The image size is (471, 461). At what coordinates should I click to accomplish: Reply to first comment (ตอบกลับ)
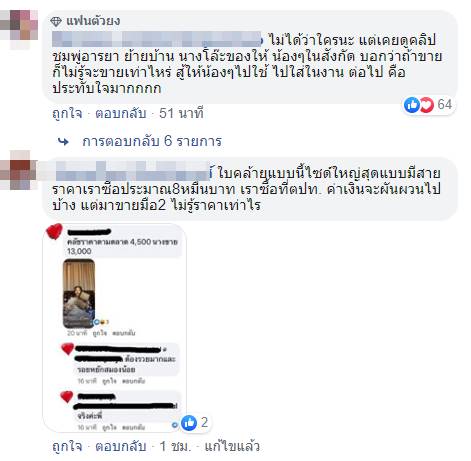[121, 113]
